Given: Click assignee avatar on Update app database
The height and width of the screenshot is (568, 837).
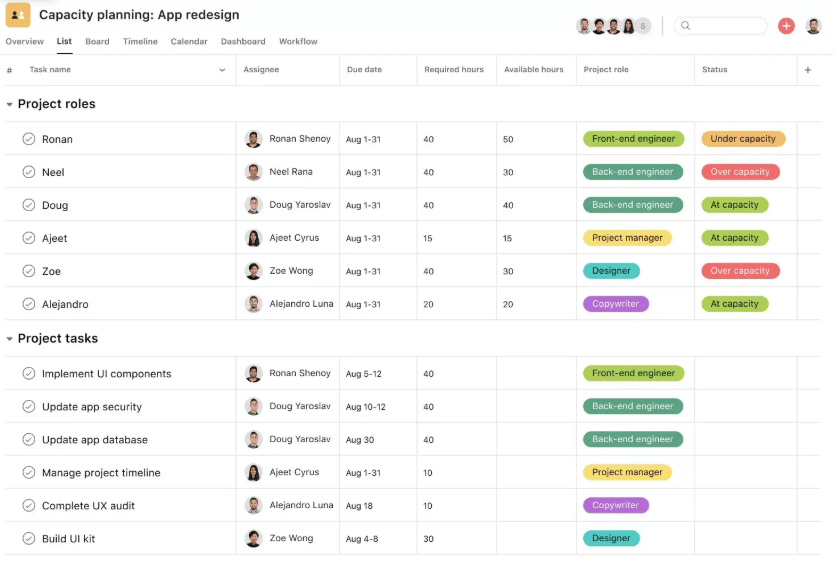Looking at the screenshot, I should [x=253, y=440].
